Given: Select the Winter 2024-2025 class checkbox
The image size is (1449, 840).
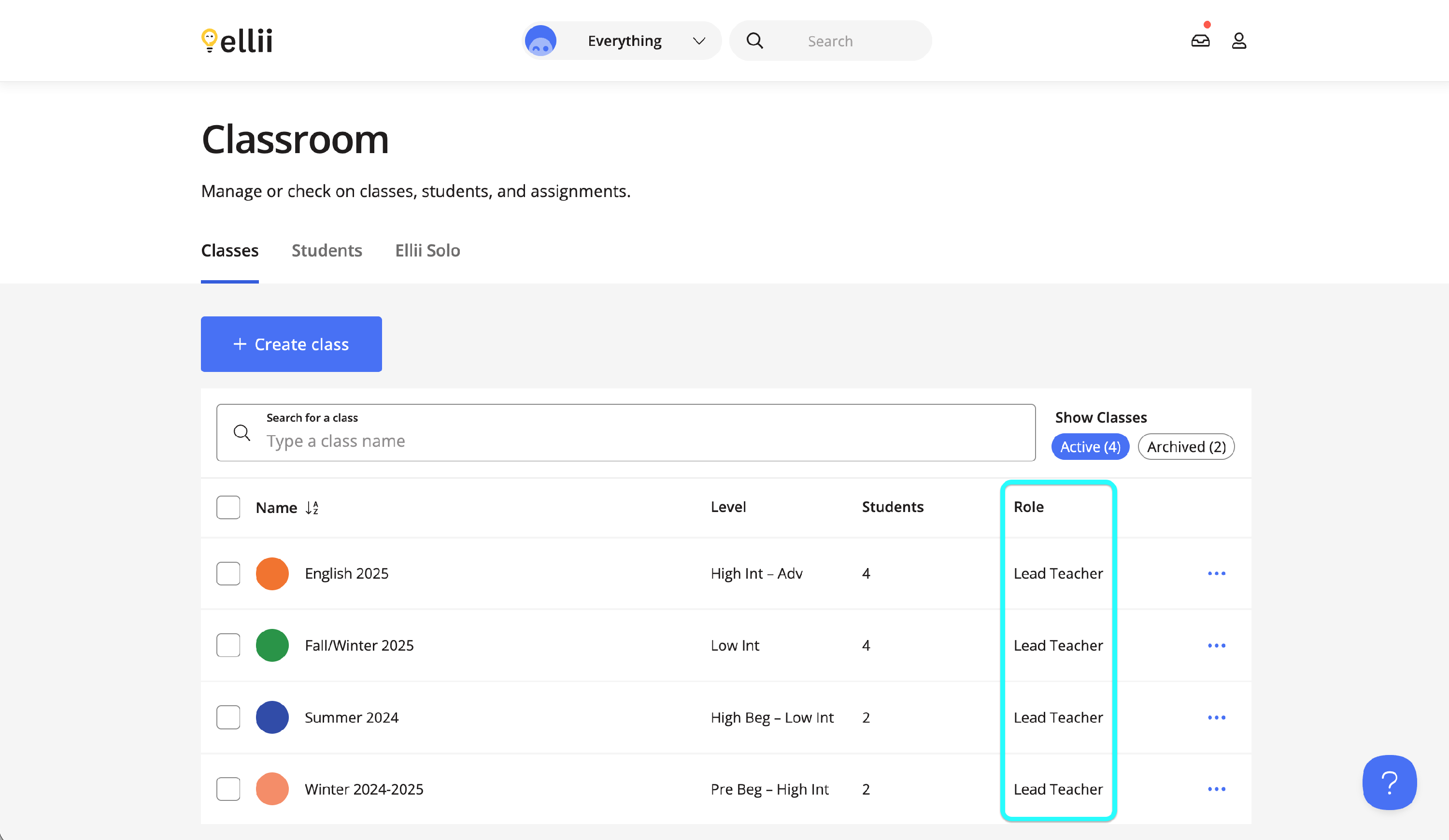Looking at the screenshot, I should point(228,789).
